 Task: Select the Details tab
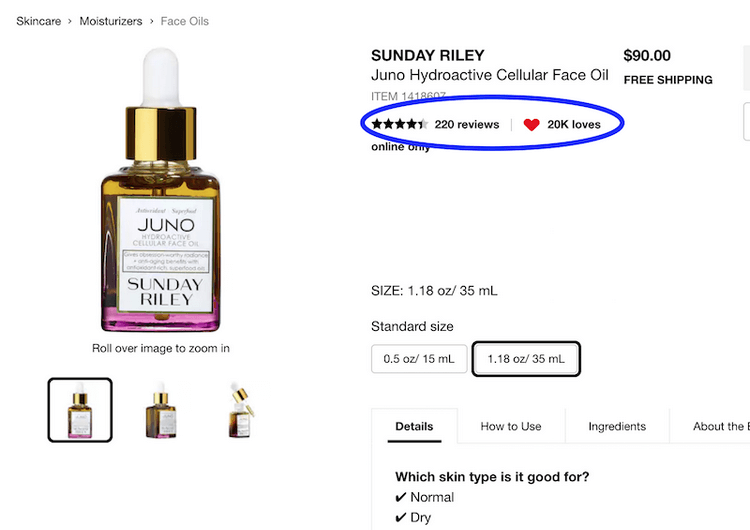click(414, 426)
